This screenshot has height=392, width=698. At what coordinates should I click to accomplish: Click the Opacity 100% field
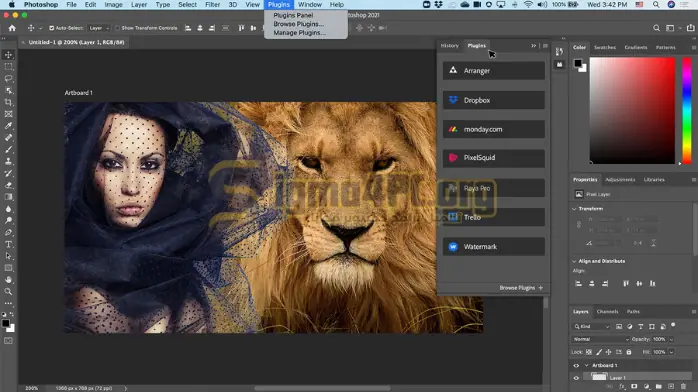click(659, 339)
